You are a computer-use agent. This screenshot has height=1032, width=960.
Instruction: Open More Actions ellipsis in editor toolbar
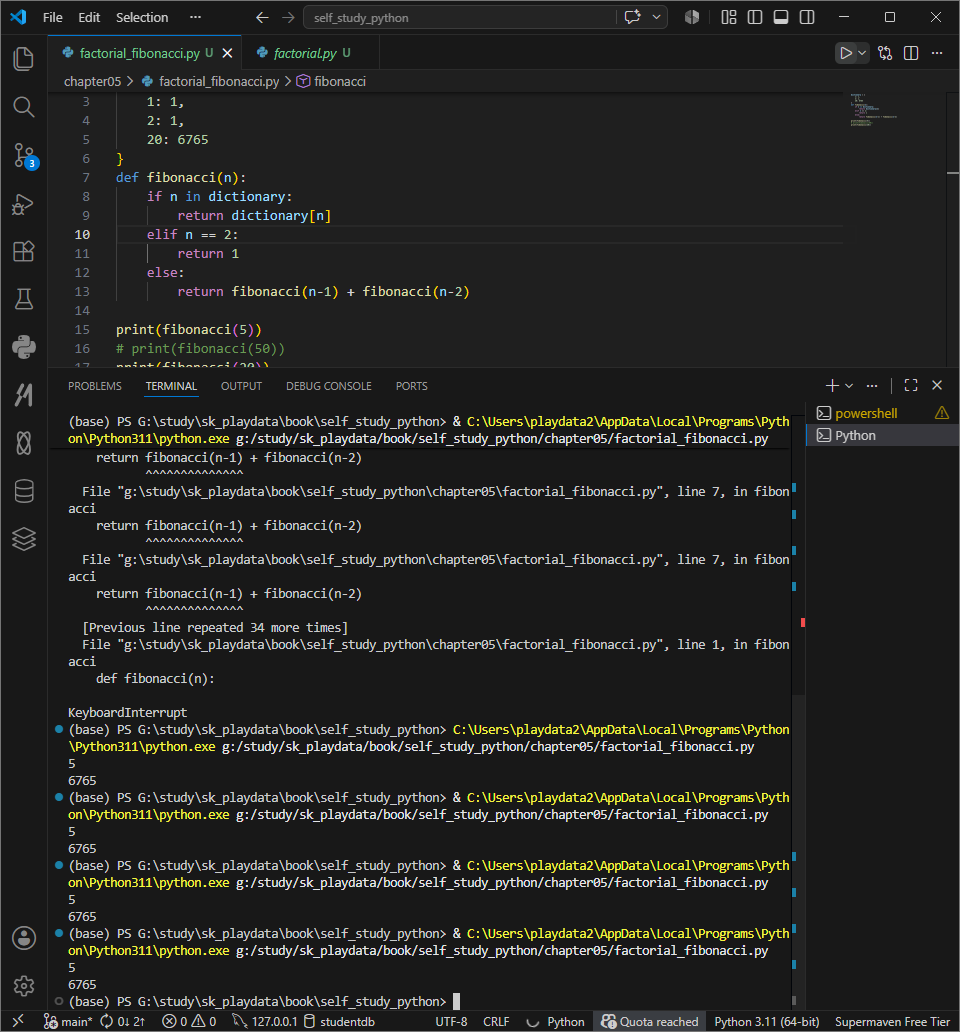[x=937, y=53]
